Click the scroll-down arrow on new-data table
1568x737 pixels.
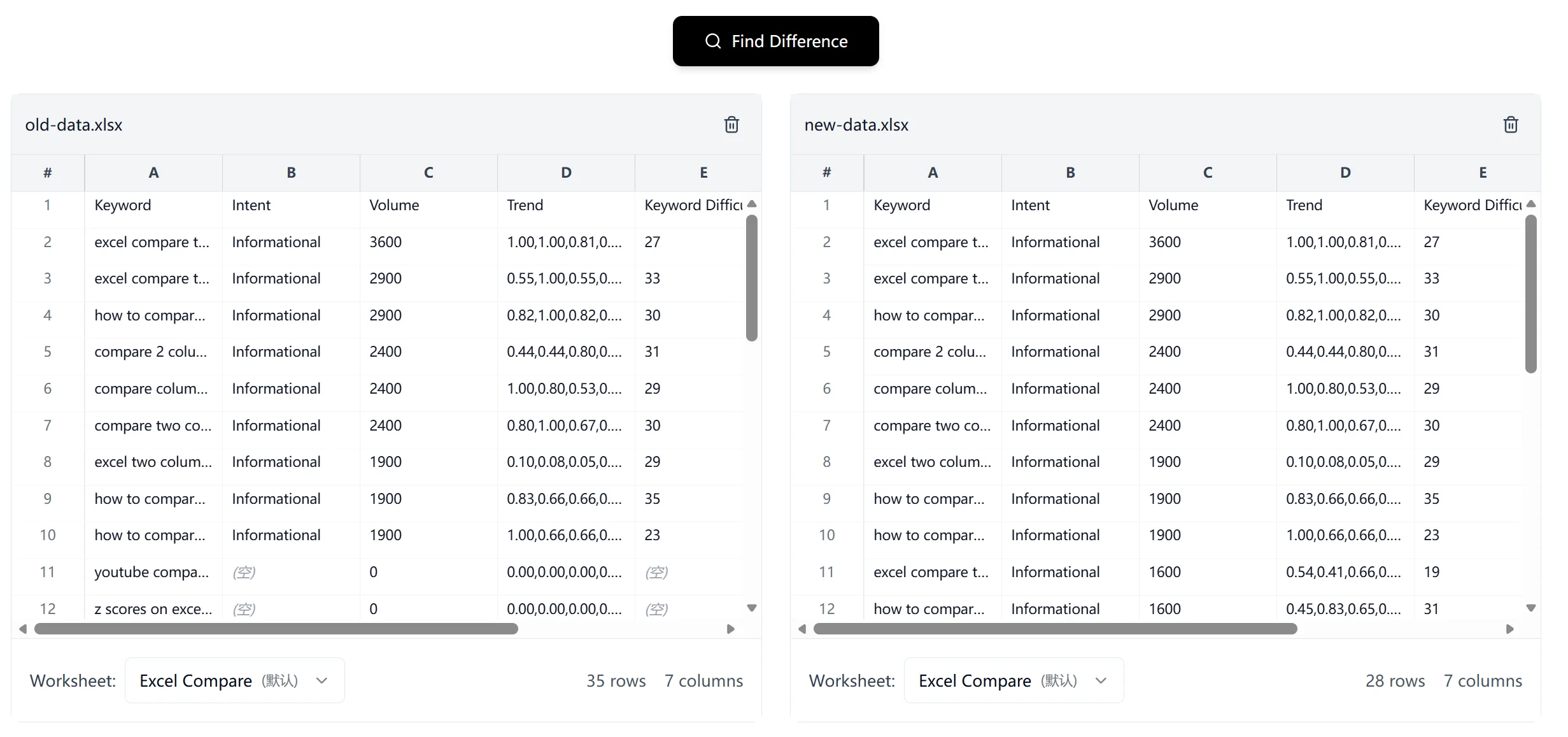point(1530,608)
